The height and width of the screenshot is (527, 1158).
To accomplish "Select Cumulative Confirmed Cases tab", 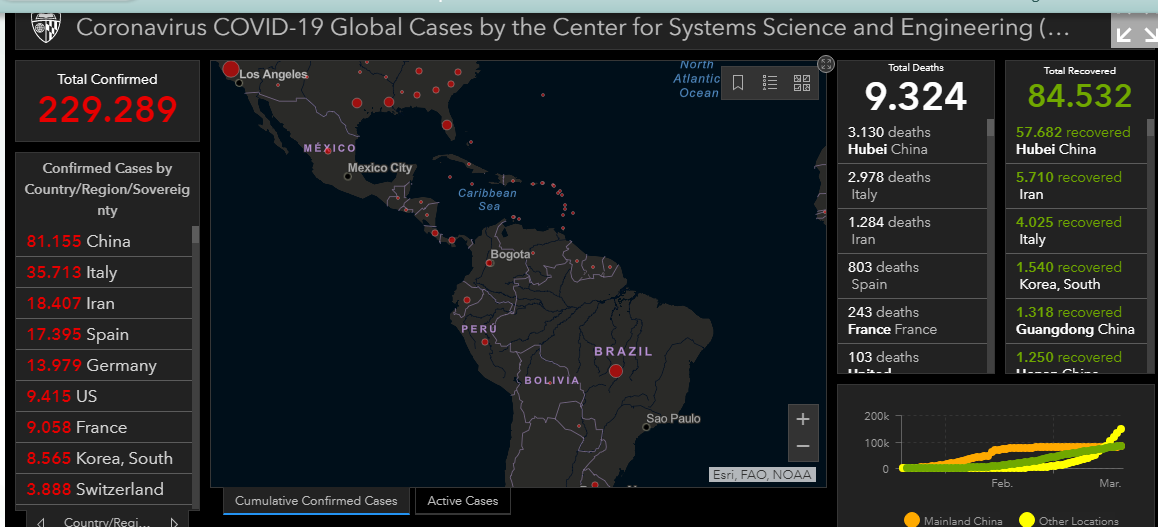I will (316, 501).
